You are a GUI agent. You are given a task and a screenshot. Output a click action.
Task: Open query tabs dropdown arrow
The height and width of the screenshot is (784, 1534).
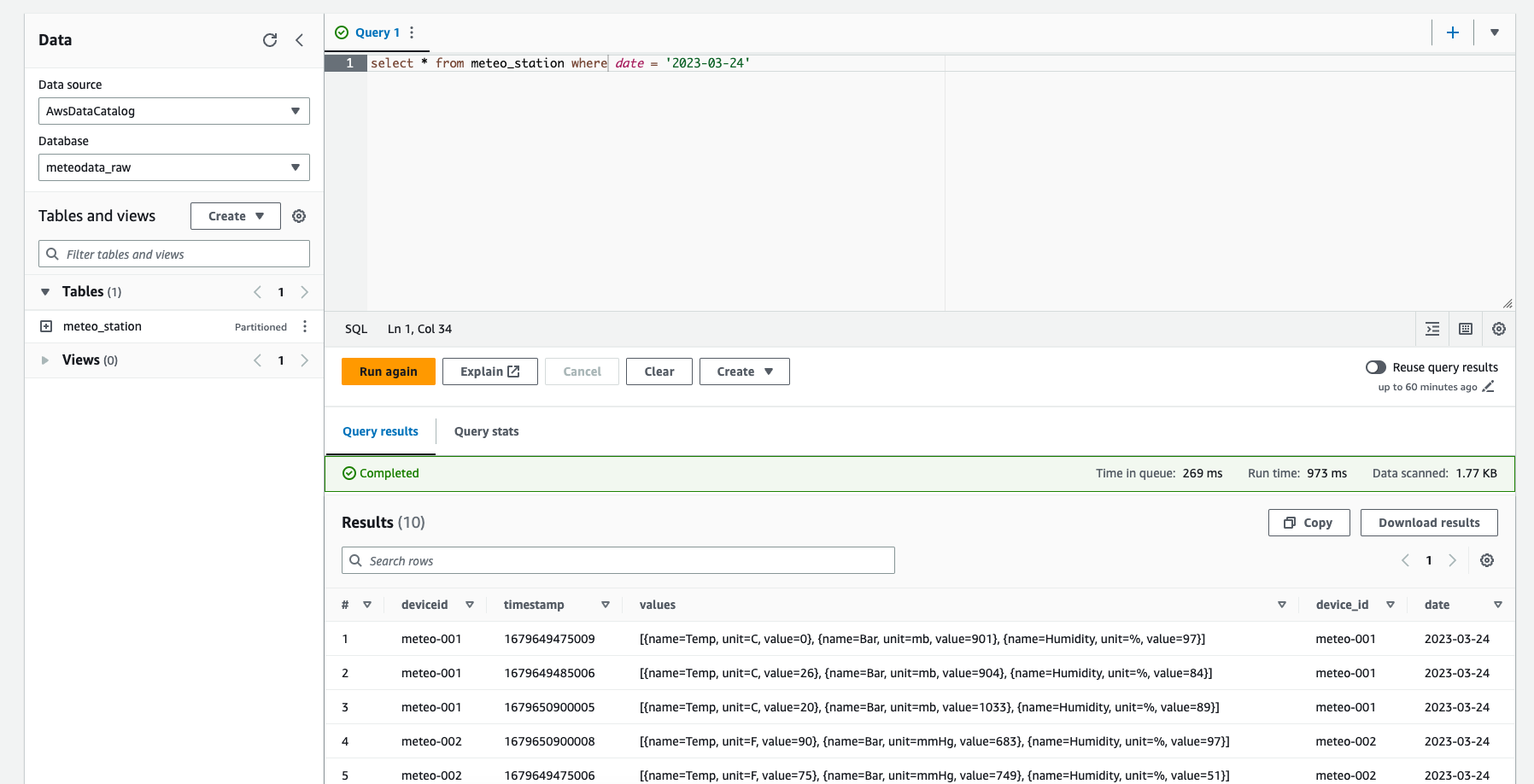1495,32
